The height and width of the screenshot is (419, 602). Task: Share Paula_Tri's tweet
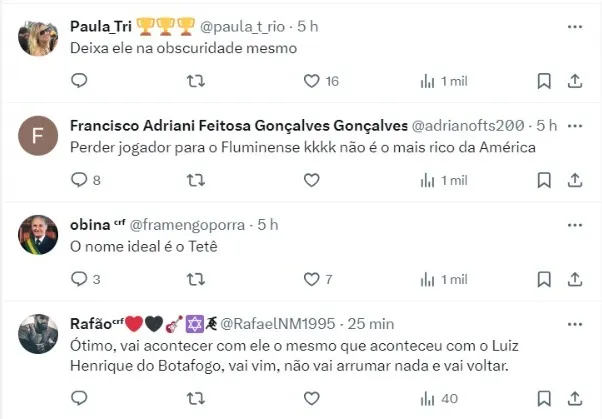(575, 81)
